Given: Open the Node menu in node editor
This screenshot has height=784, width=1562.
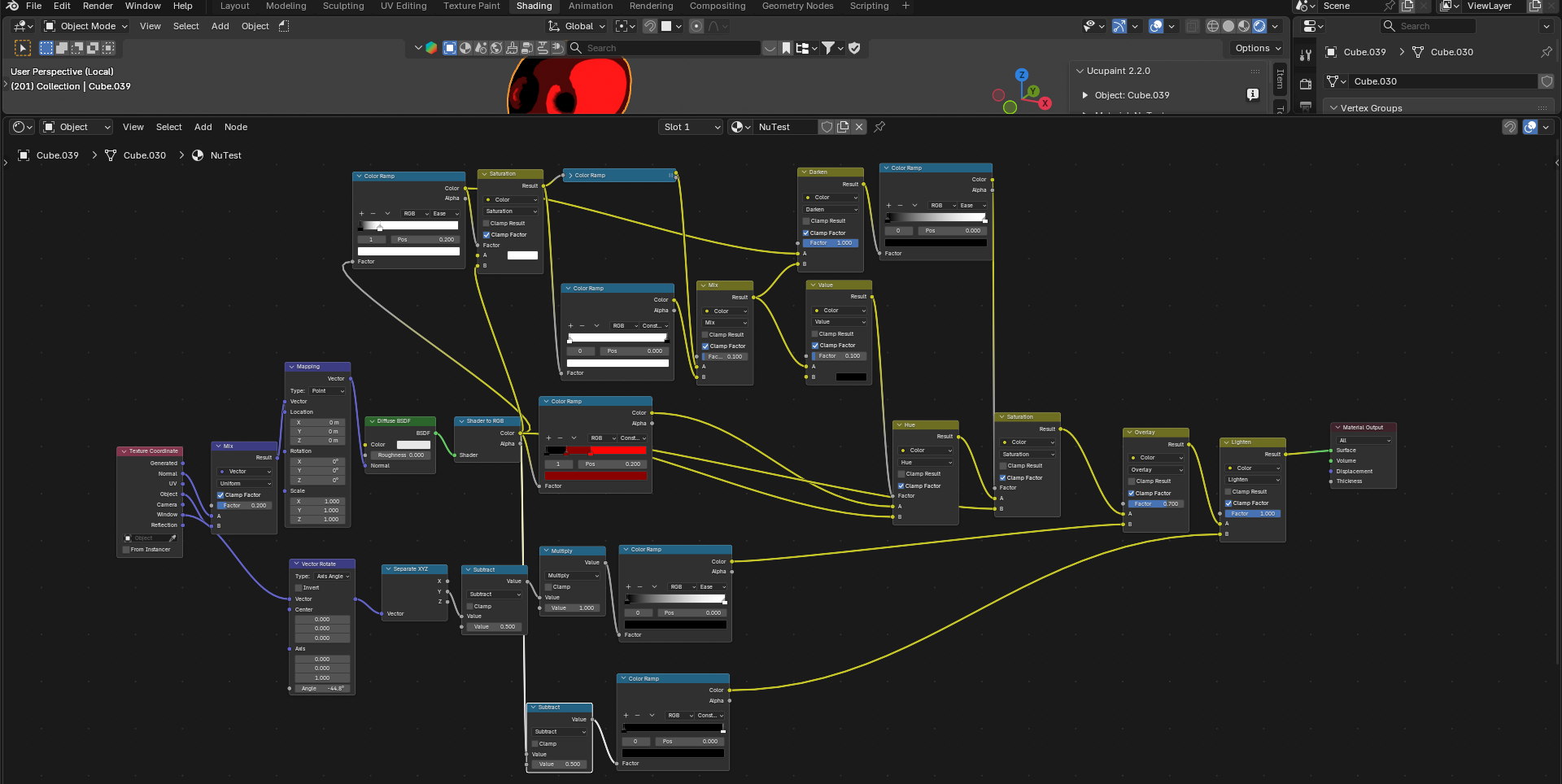Looking at the screenshot, I should pyautogui.click(x=236, y=127).
